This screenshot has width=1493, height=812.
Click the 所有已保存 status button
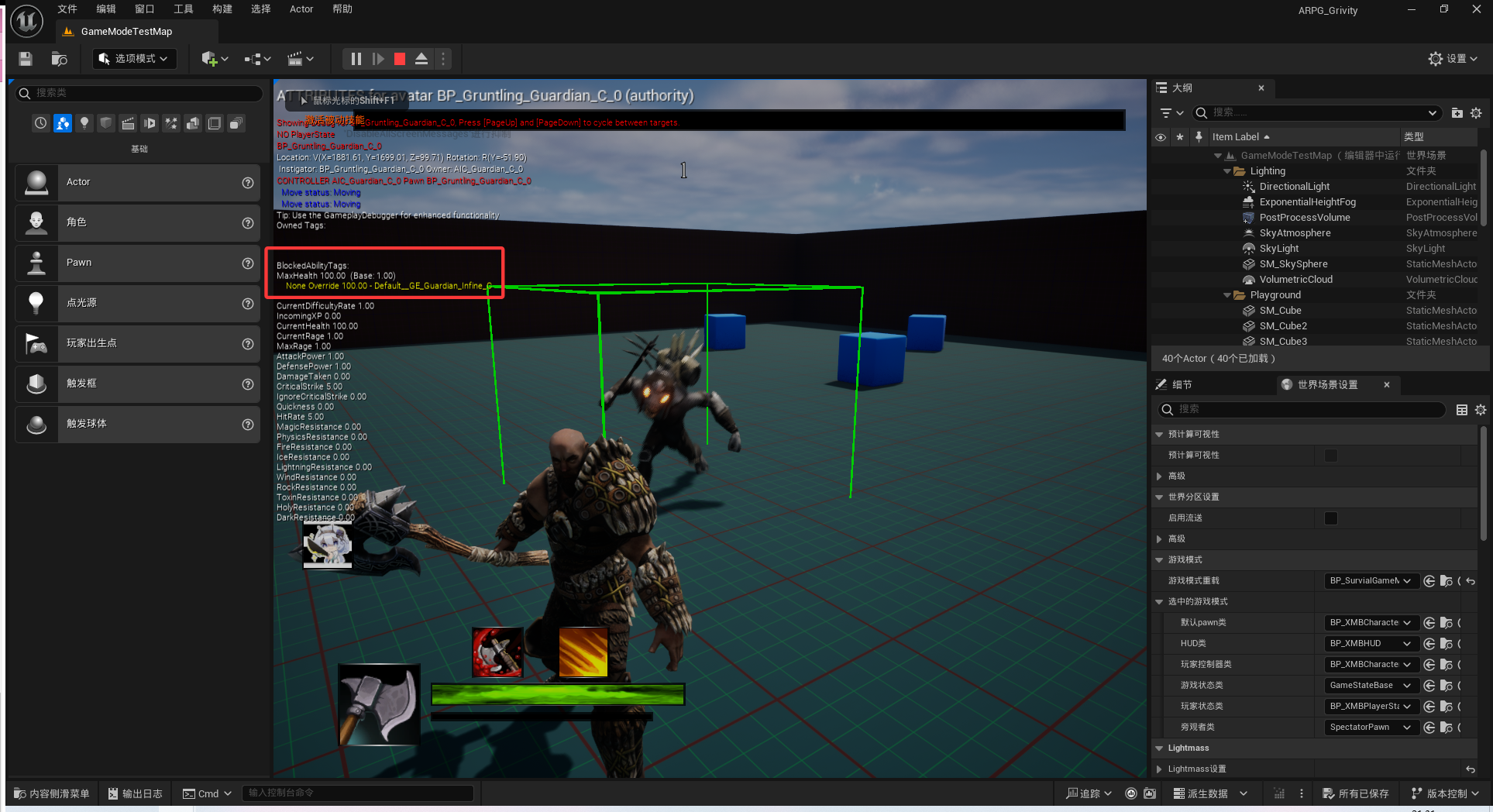[1355, 794]
